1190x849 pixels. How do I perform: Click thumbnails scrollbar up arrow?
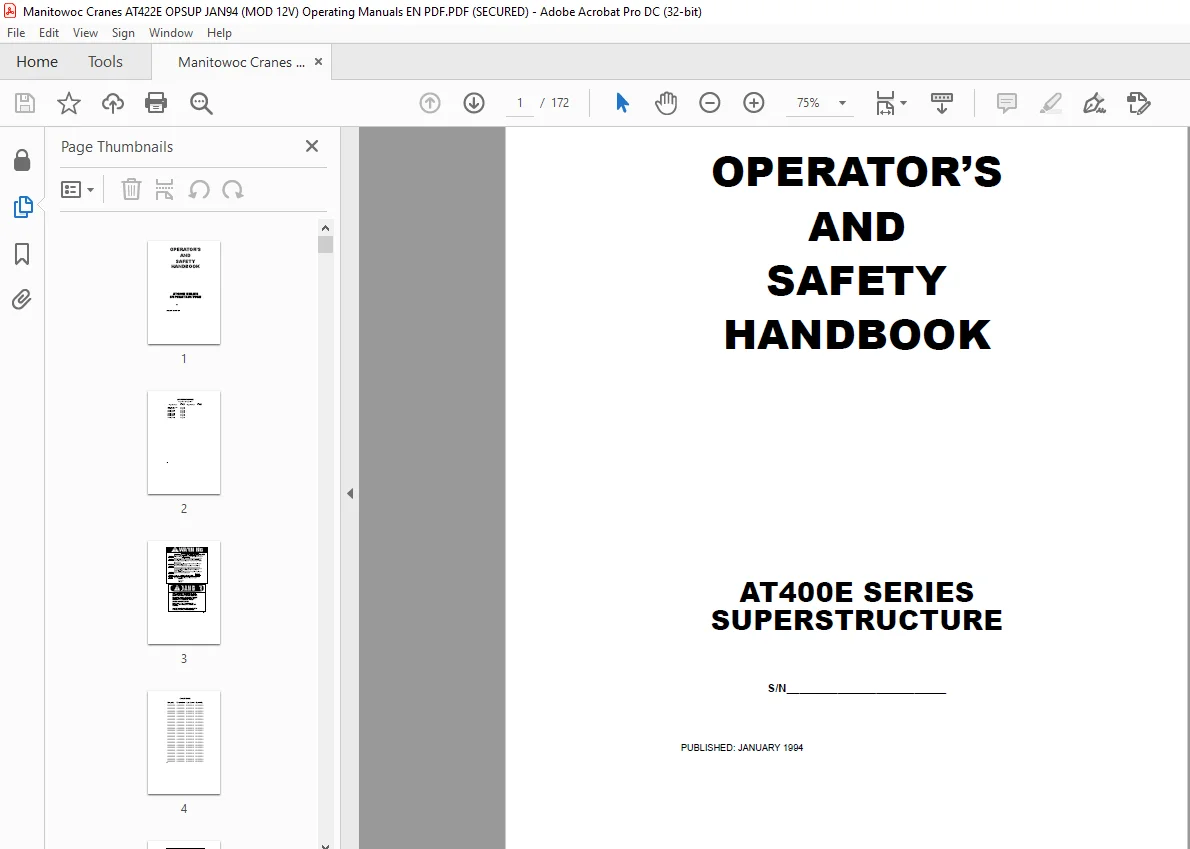[326, 228]
